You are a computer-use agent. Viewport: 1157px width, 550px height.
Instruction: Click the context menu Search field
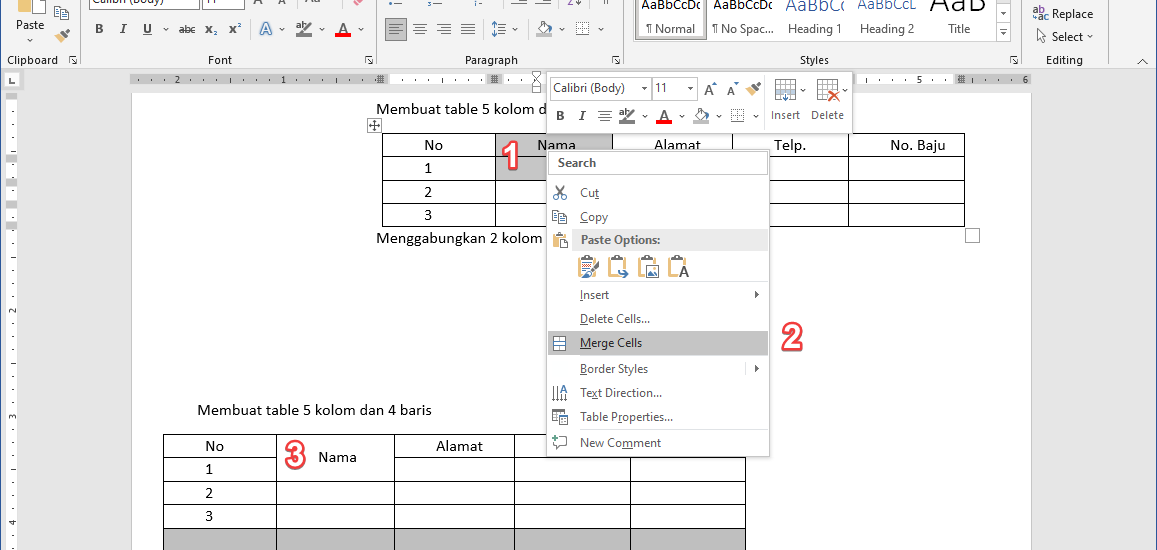(659, 162)
